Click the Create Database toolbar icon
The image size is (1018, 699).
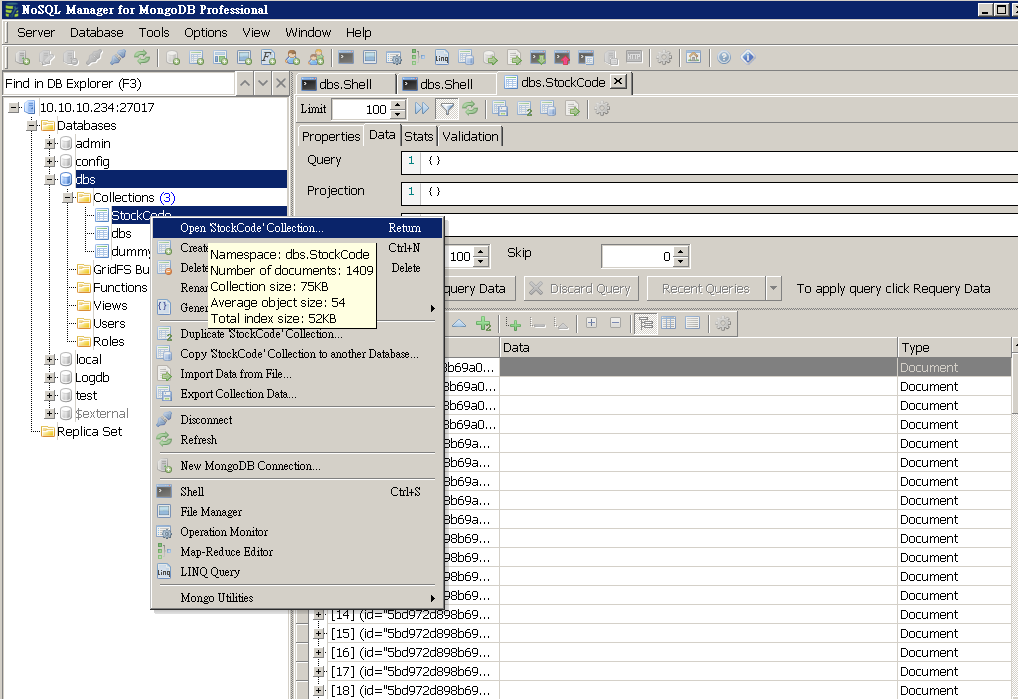173,58
